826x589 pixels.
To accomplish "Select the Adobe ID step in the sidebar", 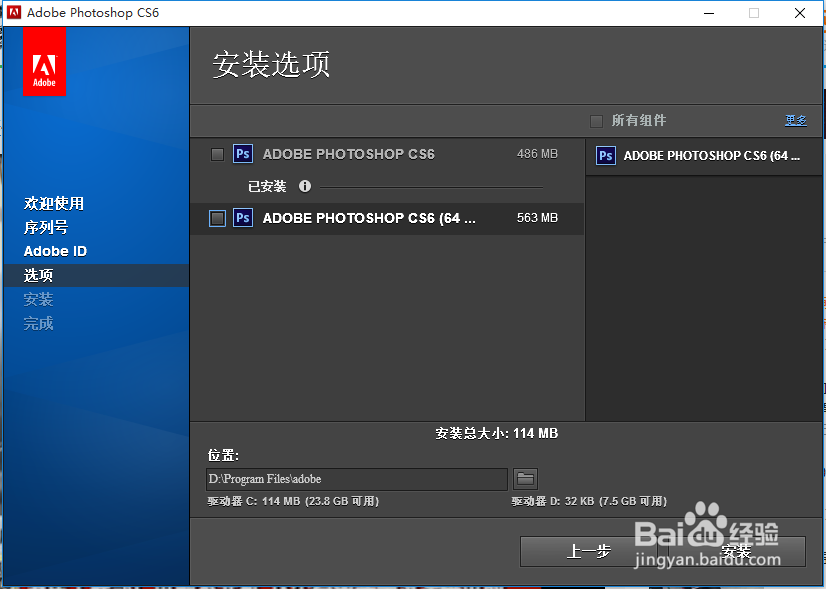I will 55,251.
